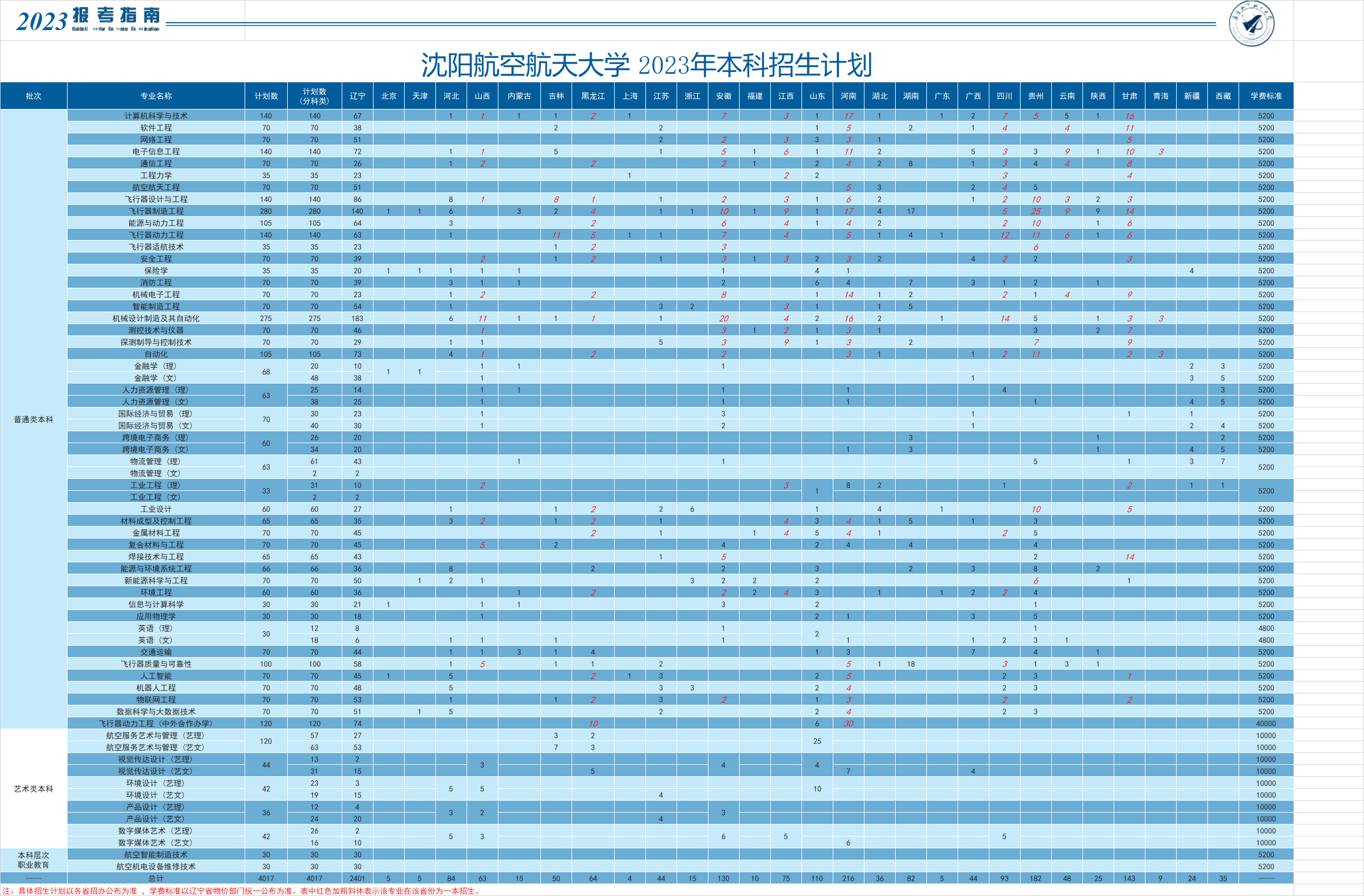The width and height of the screenshot is (1364, 896).
Task: Select the red 河南 value '30' for 中外合作办学
Action: [848, 723]
